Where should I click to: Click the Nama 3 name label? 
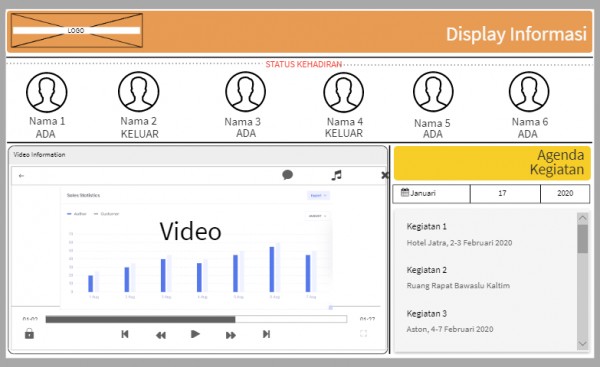(x=243, y=122)
